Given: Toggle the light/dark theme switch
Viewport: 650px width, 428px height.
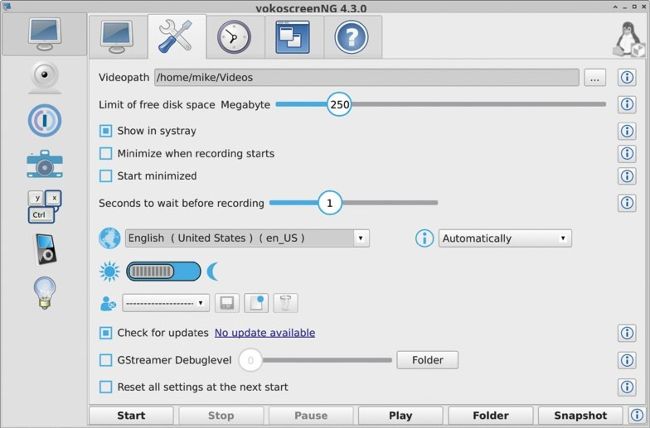Looking at the screenshot, I should (x=163, y=272).
